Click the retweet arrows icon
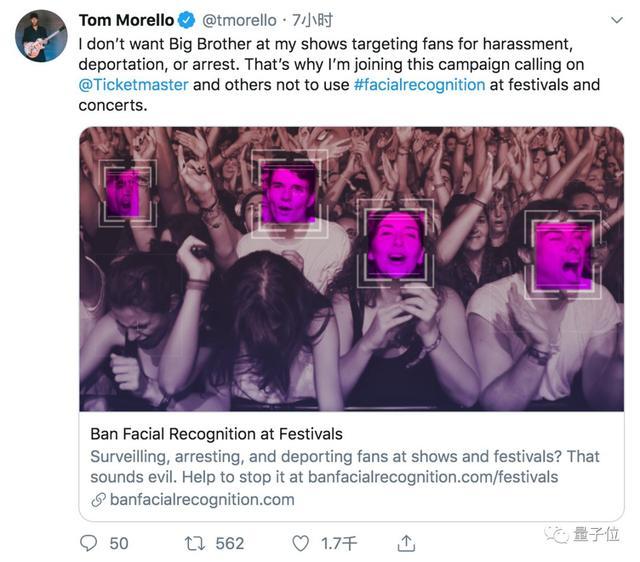The image size is (640, 562). pos(194,543)
